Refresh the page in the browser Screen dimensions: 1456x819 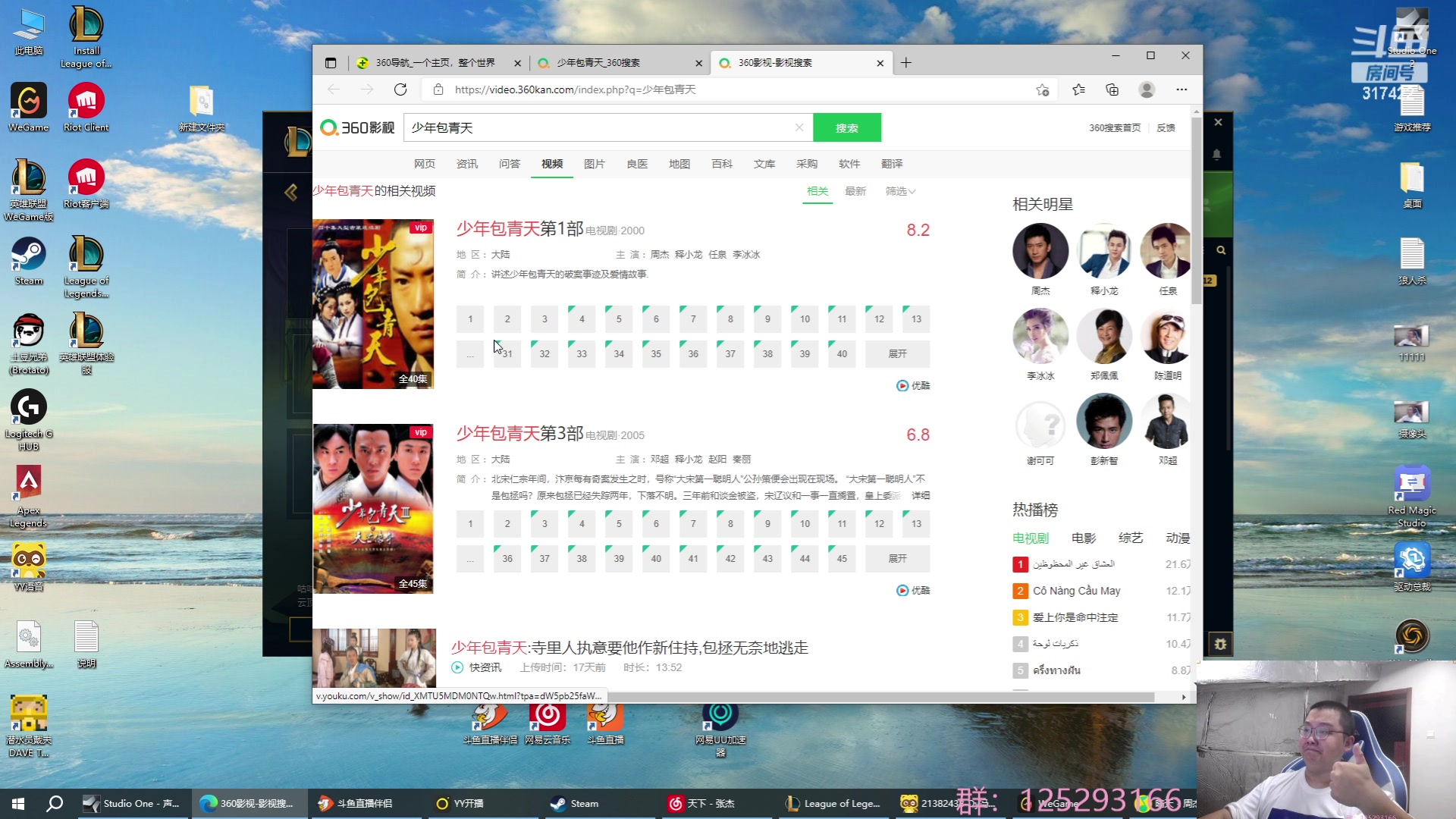(x=401, y=89)
